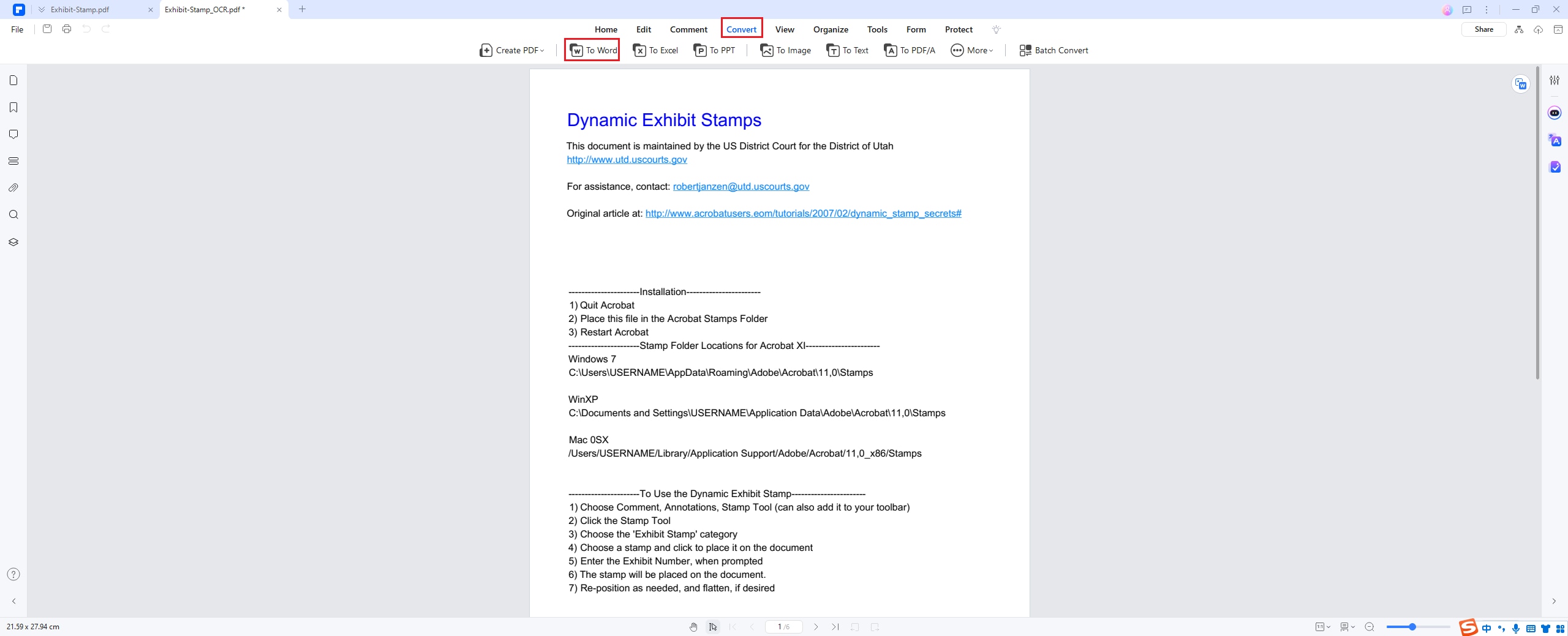Image resolution: width=1568 pixels, height=636 pixels.
Task: Open the Organize tab
Action: point(831,29)
